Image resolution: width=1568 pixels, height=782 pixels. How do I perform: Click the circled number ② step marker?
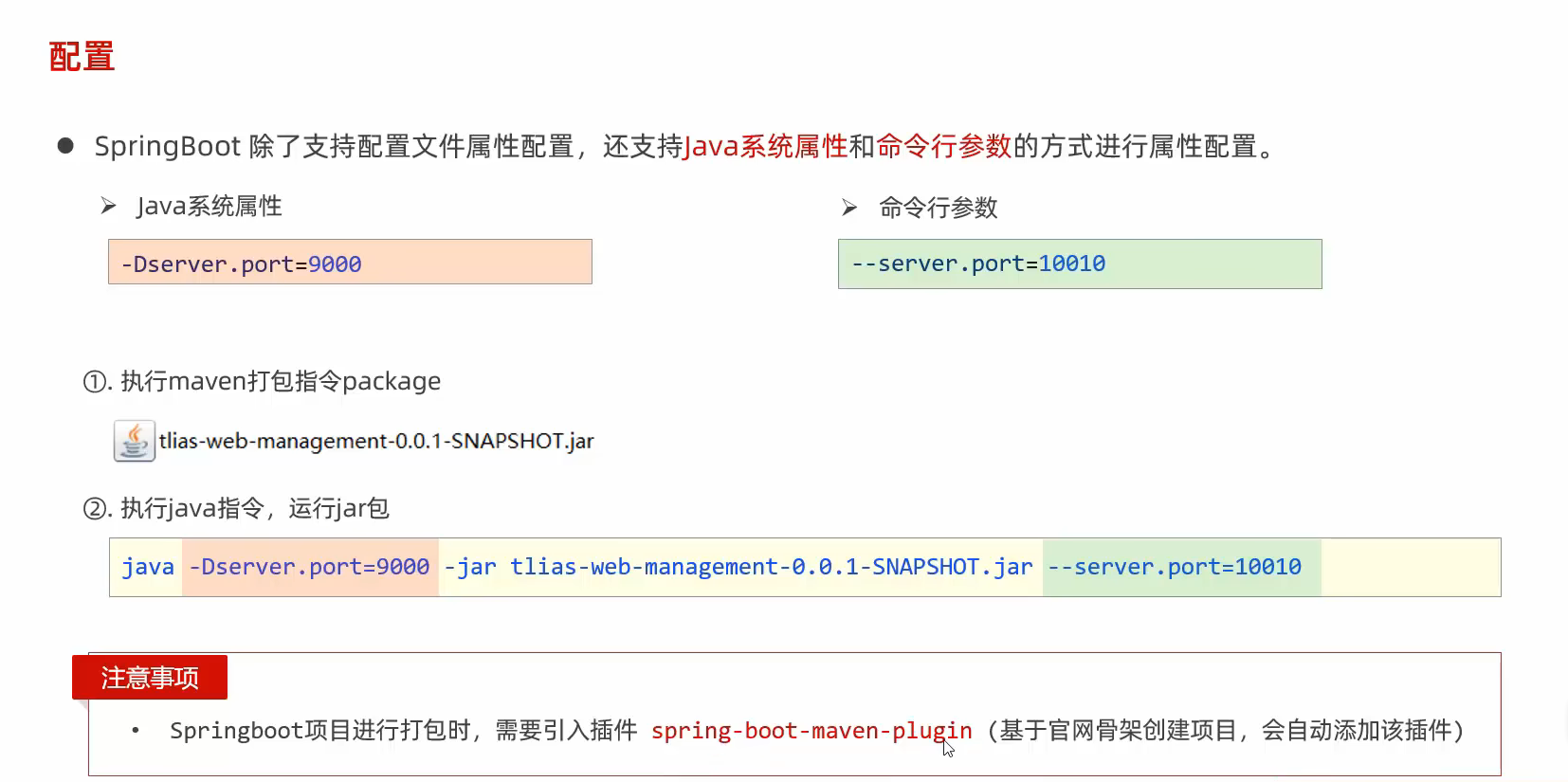(x=95, y=509)
